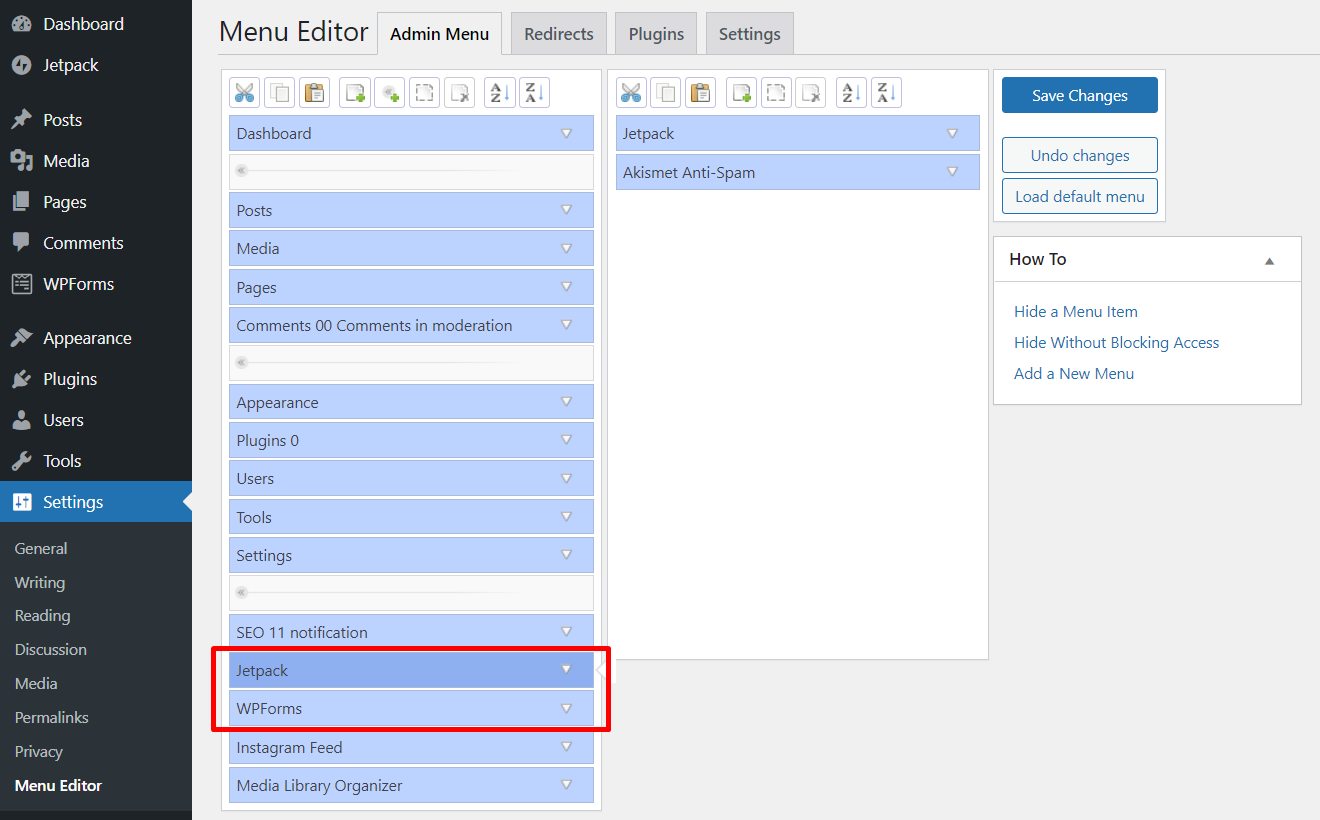This screenshot has width=1320, height=820.
Task: Open the Plugins tab in Menu Editor
Action: tap(656, 34)
